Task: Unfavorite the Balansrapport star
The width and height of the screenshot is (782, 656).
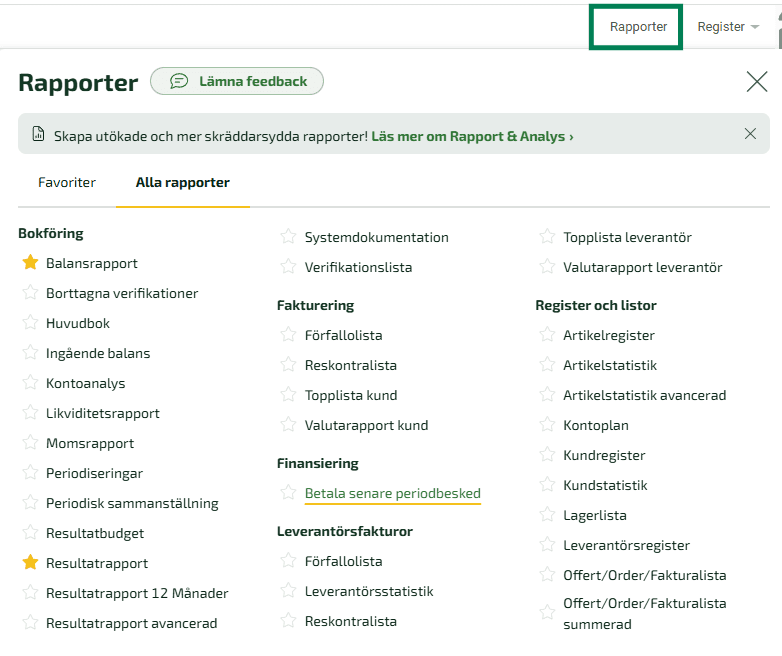Action: tap(30, 262)
